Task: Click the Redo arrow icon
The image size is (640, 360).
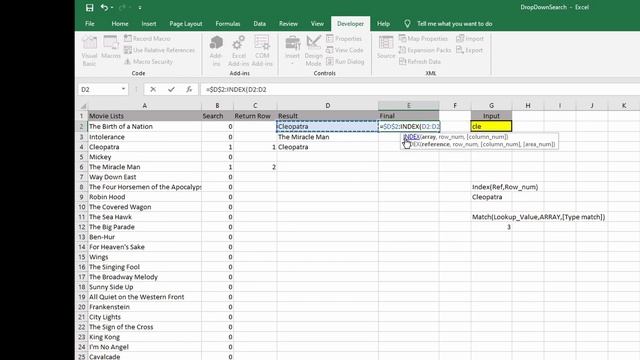Action: pyautogui.click(x=122, y=7)
